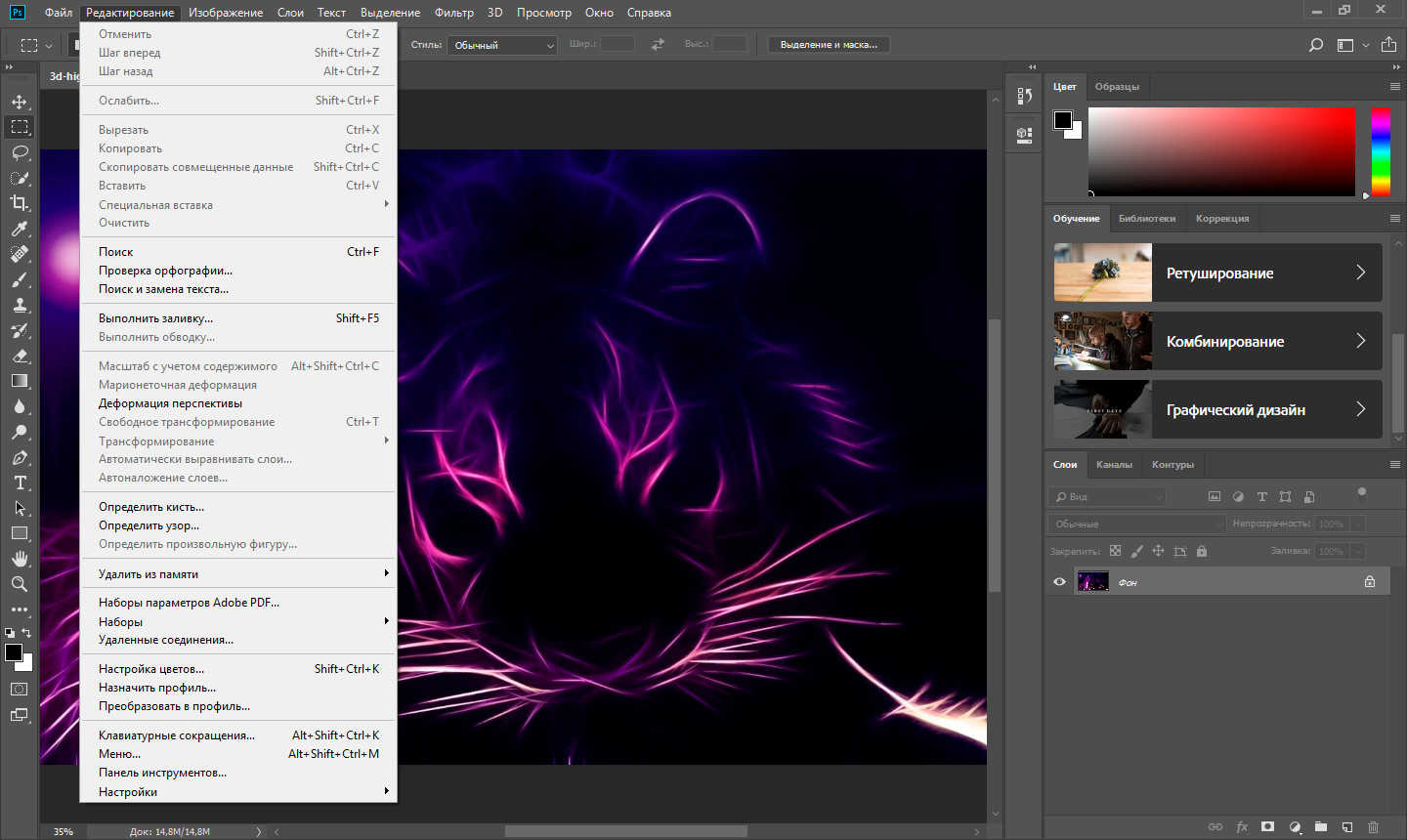The width and height of the screenshot is (1407, 840).
Task: Select the Quick Selection tool
Action: [20, 178]
